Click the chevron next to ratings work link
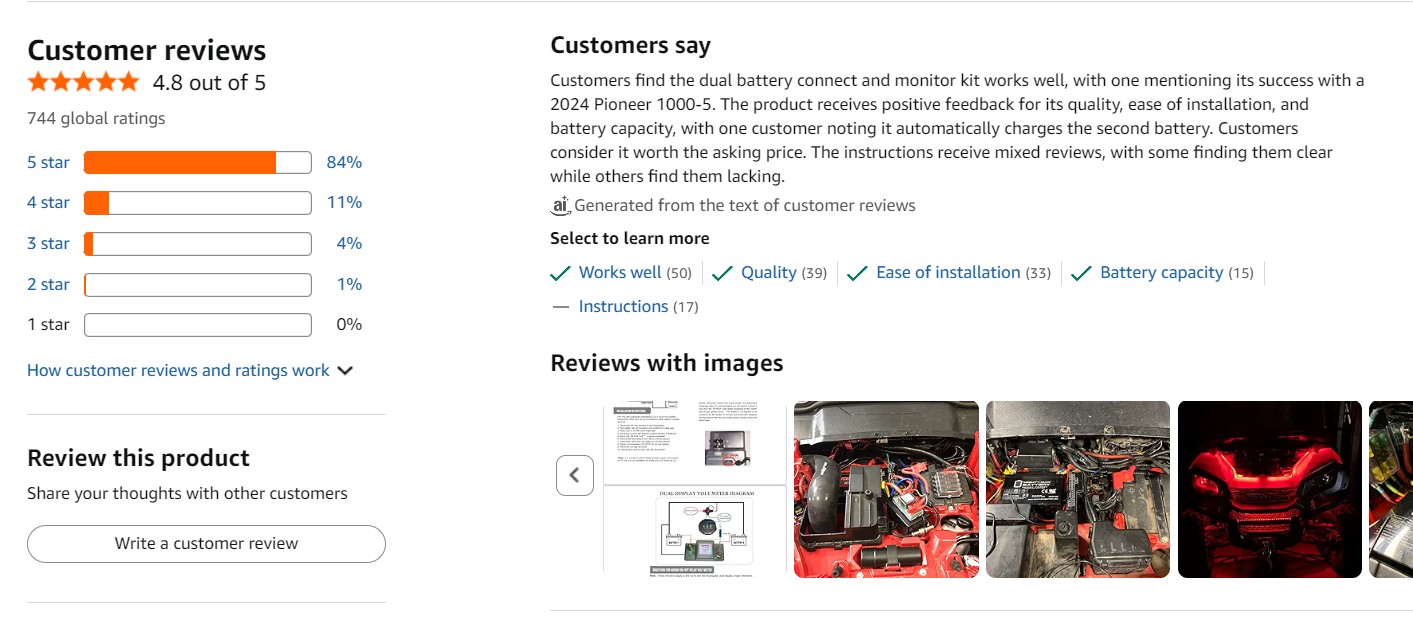Viewport: 1413px width, 633px height. pos(345,371)
